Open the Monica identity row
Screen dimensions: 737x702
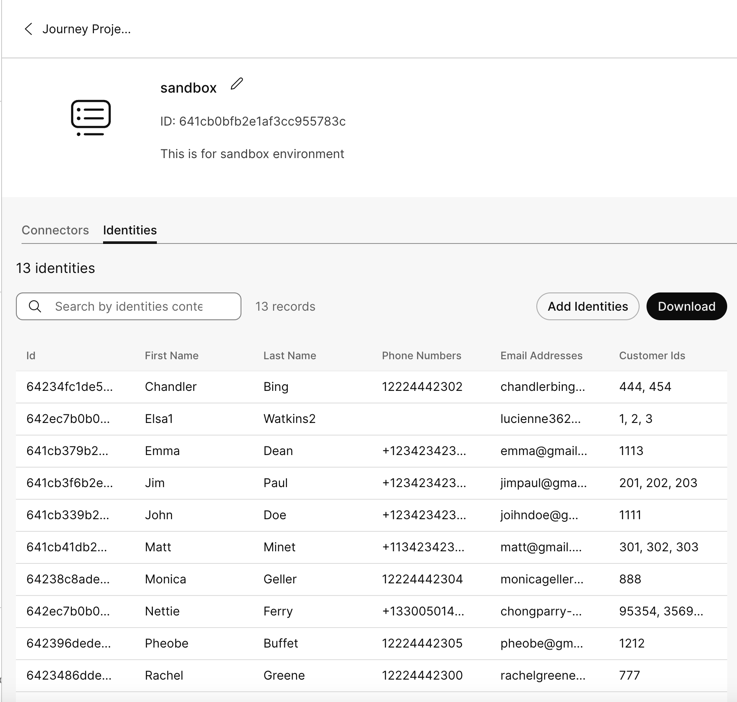tap(371, 579)
